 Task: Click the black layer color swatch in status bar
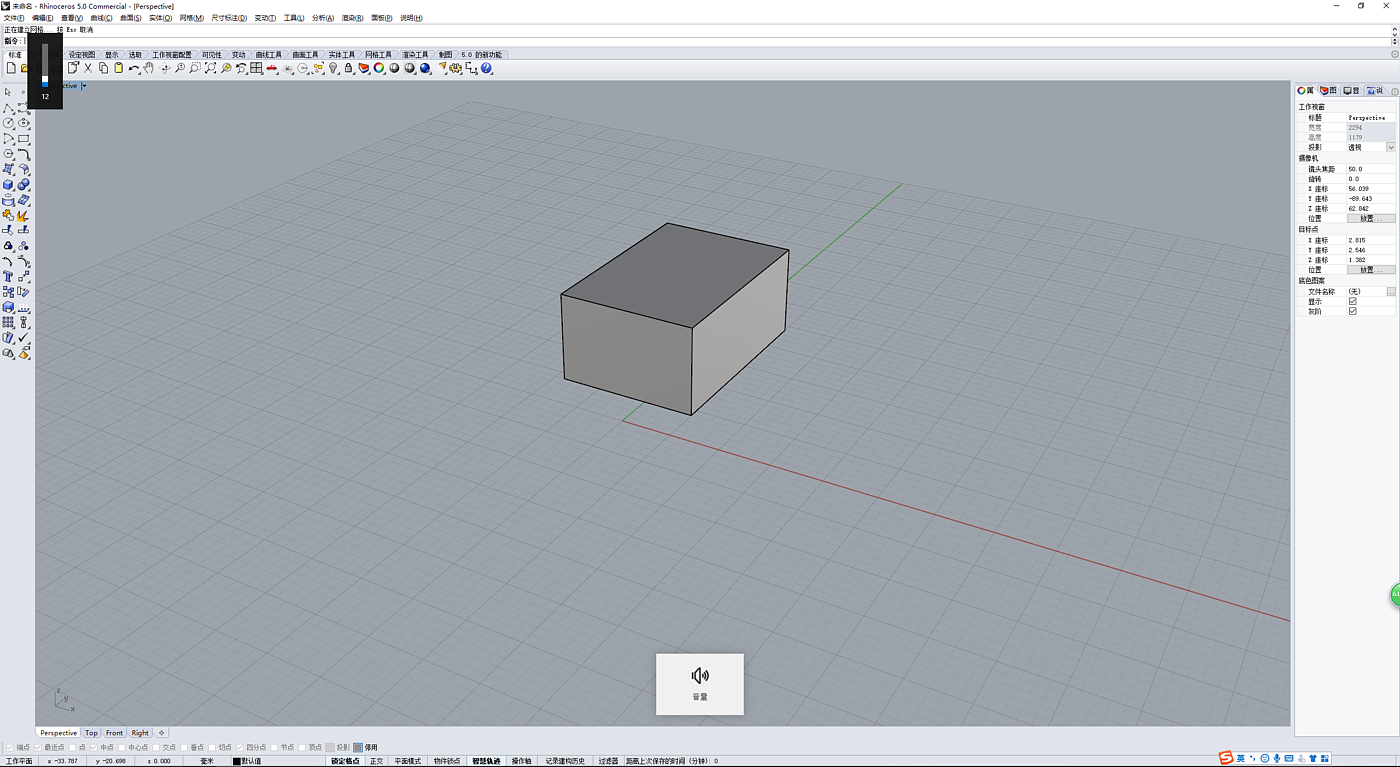237,761
